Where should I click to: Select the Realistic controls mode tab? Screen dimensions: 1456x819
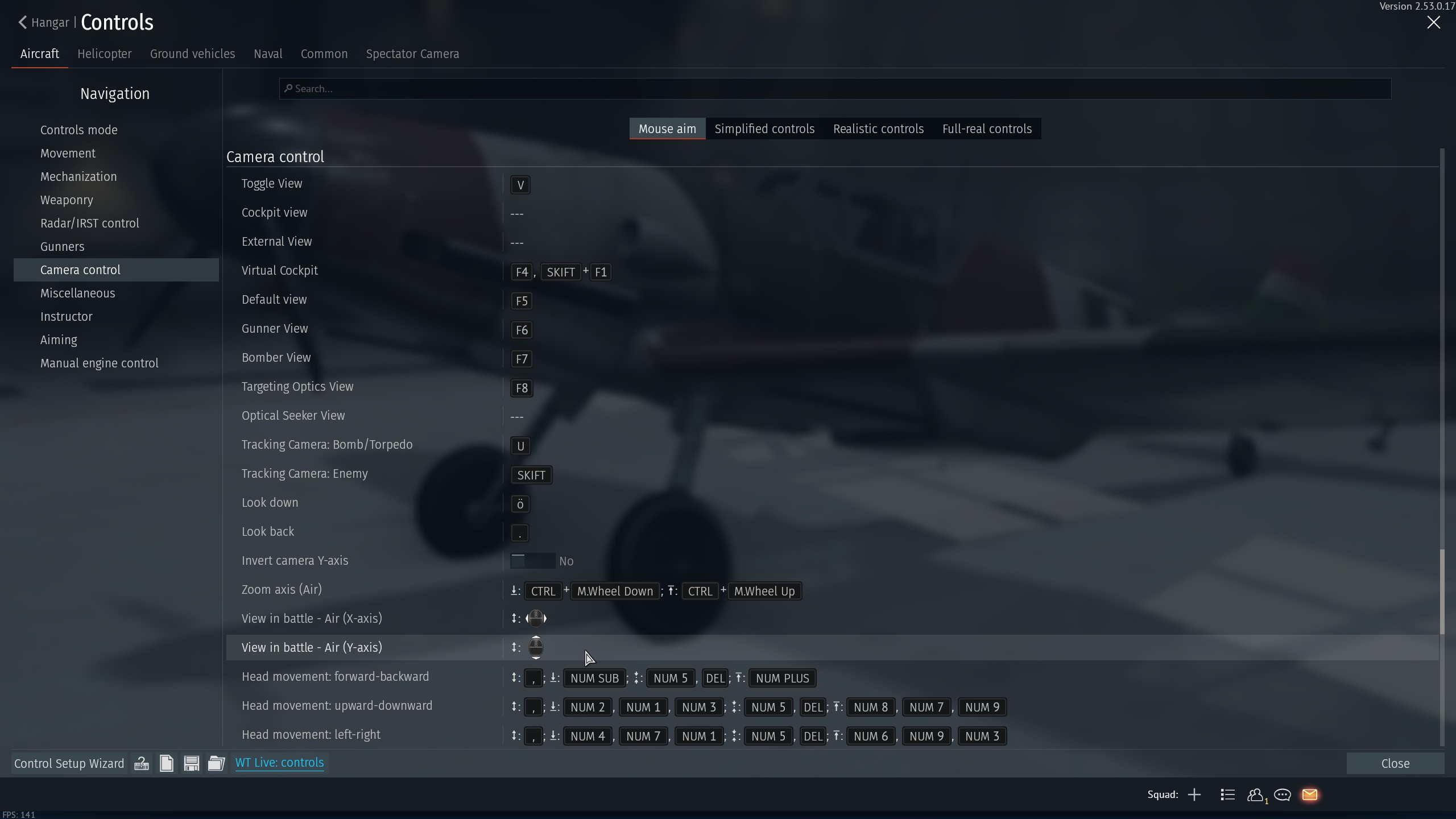[x=878, y=129]
